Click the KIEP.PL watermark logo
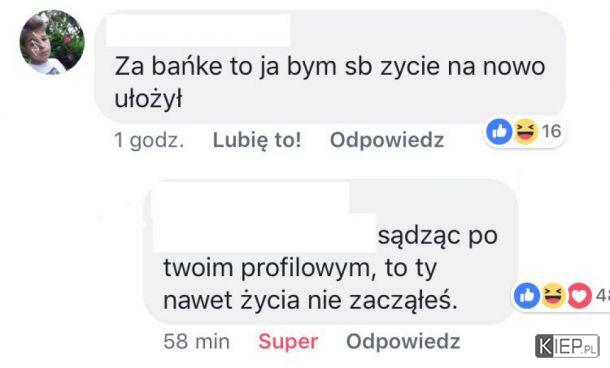The width and height of the screenshot is (610, 368). [567, 346]
